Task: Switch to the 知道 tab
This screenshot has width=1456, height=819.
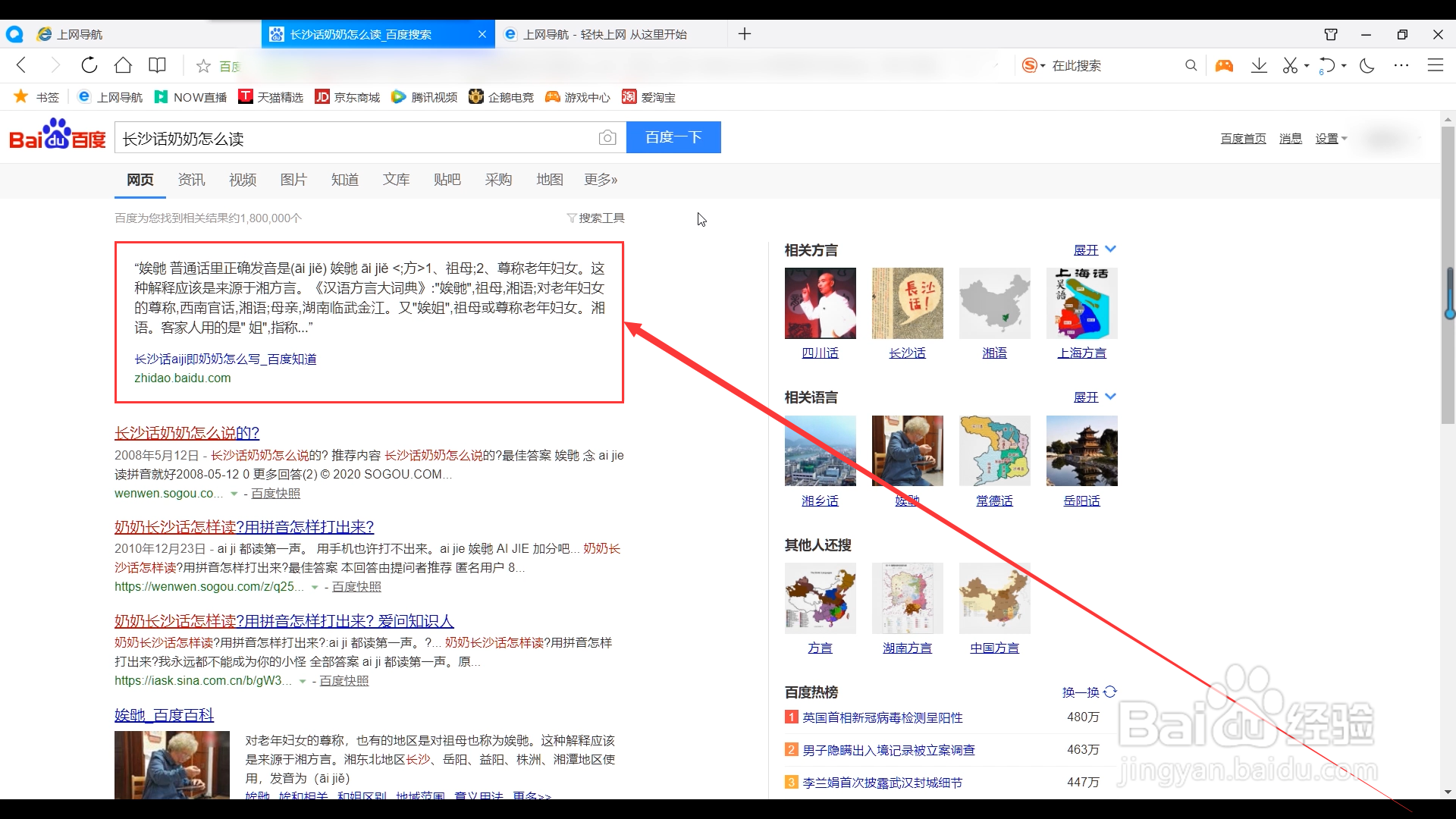Action: (345, 180)
